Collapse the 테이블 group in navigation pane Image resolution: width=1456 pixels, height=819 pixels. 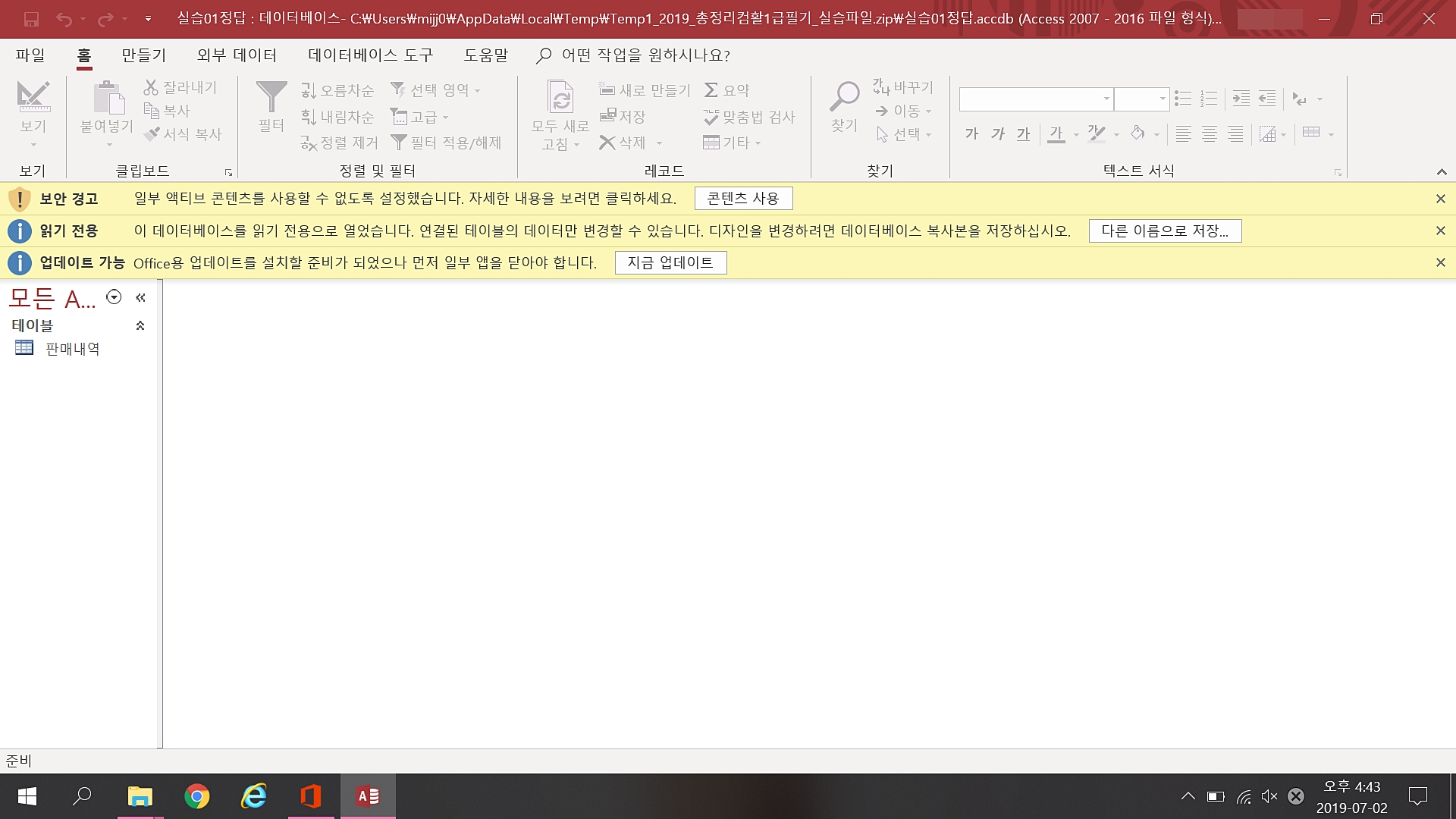point(140,325)
